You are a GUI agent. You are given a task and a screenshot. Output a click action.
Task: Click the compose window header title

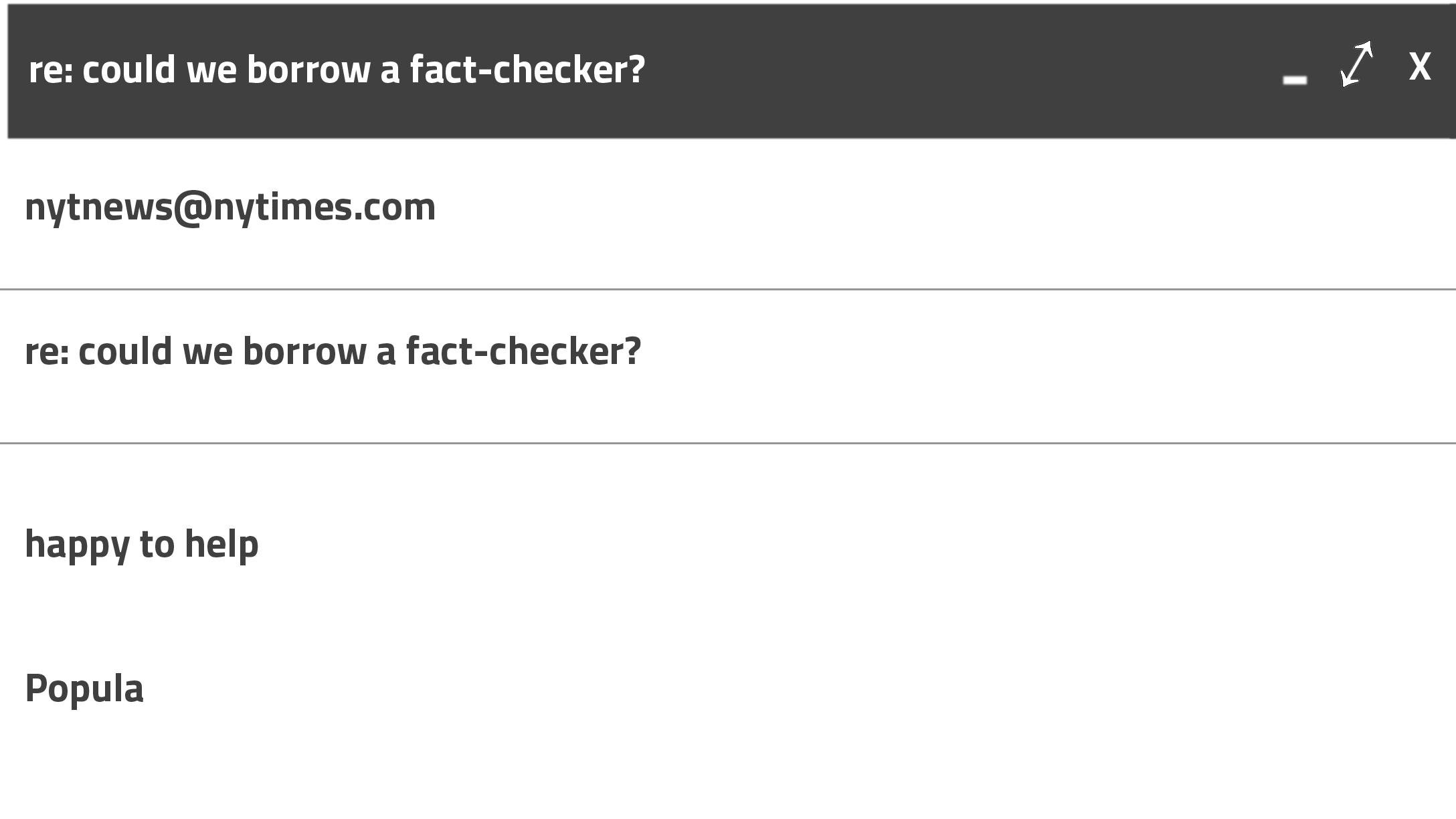tap(337, 70)
